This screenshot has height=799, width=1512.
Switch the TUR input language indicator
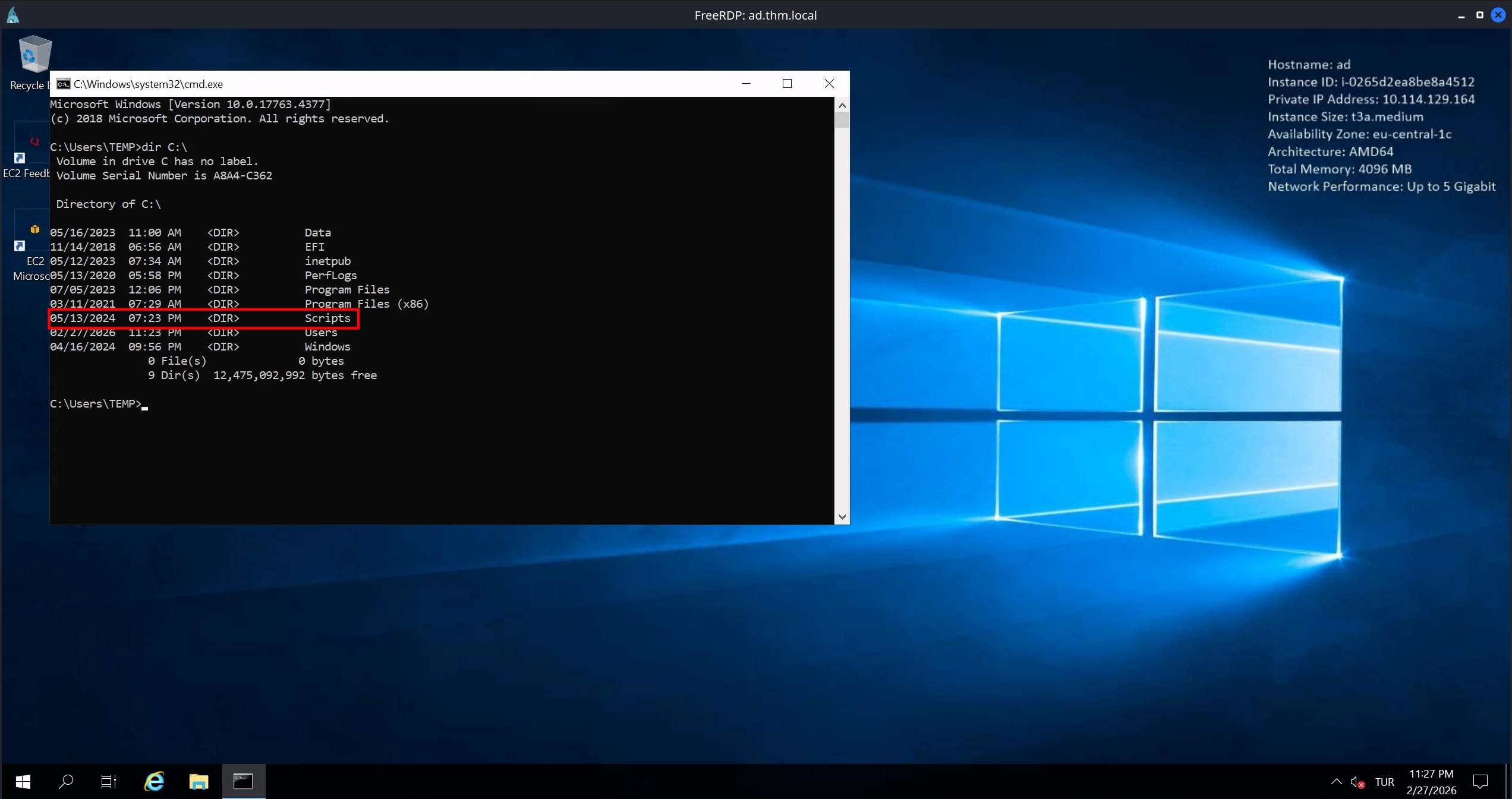coord(1384,782)
